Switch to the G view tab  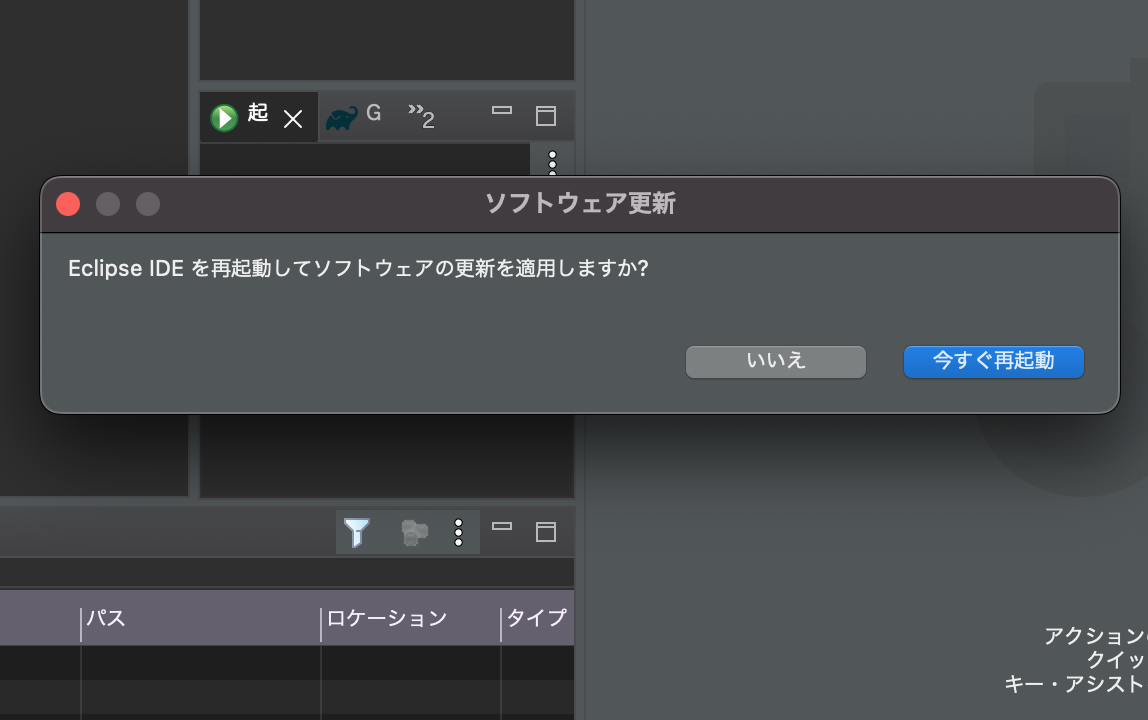[x=375, y=114]
